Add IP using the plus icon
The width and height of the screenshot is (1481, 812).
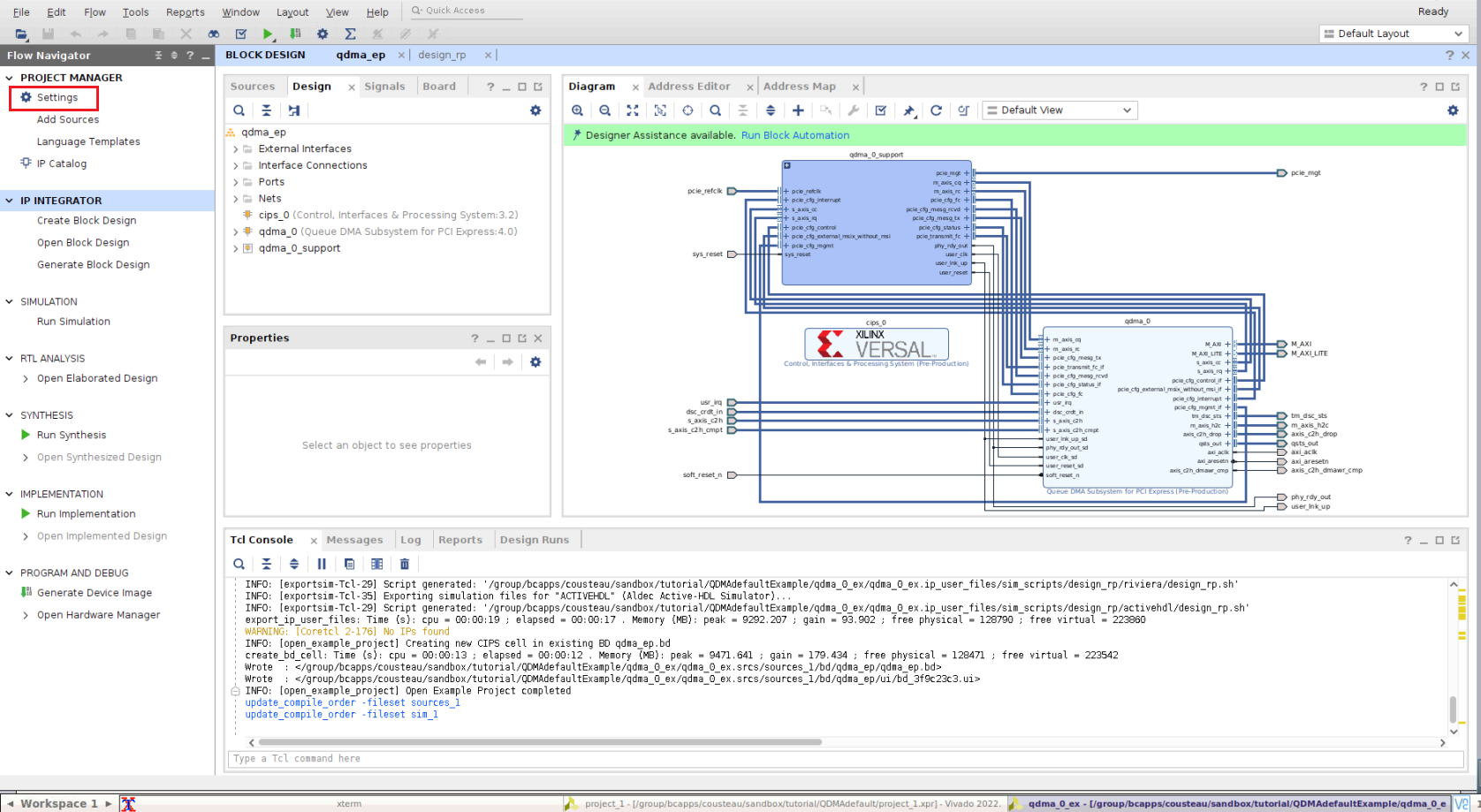pos(798,110)
